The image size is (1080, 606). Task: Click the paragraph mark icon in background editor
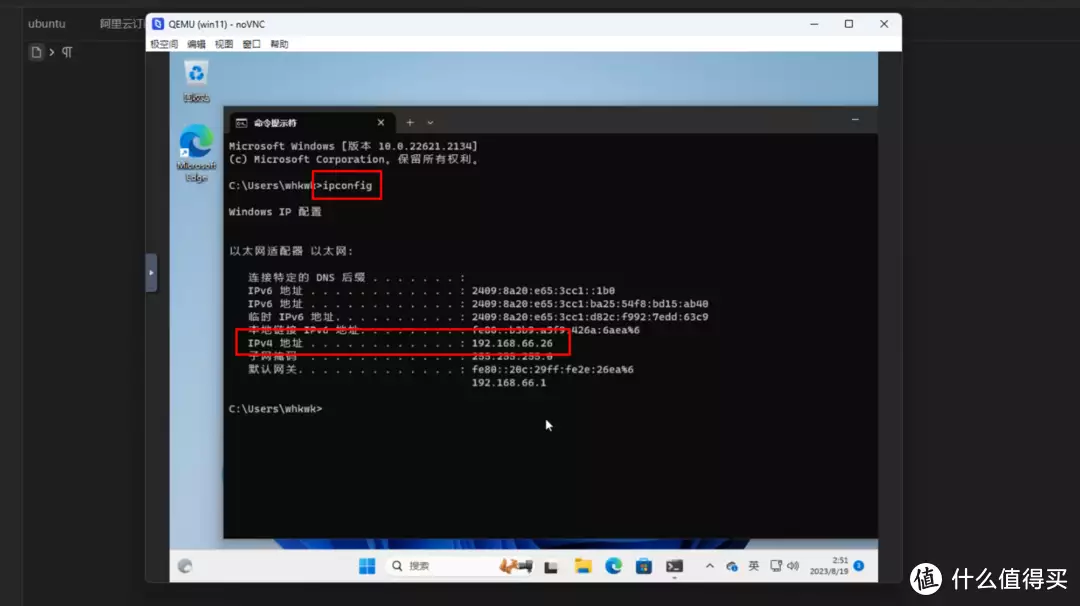(x=67, y=52)
